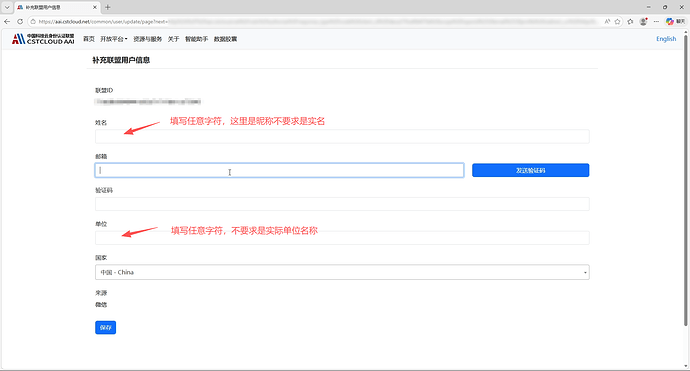Open the Copilot chat button

click(675, 21)
